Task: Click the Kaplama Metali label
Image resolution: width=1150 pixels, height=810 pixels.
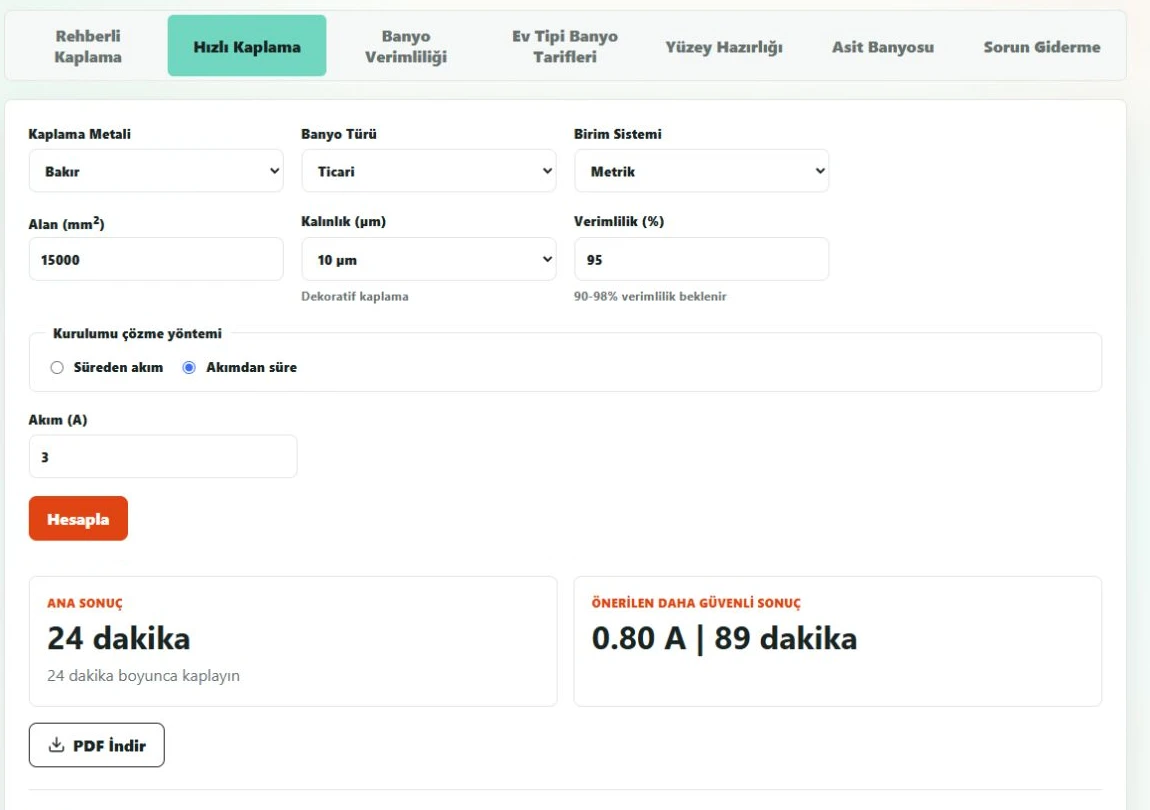Action: point(80,134)
